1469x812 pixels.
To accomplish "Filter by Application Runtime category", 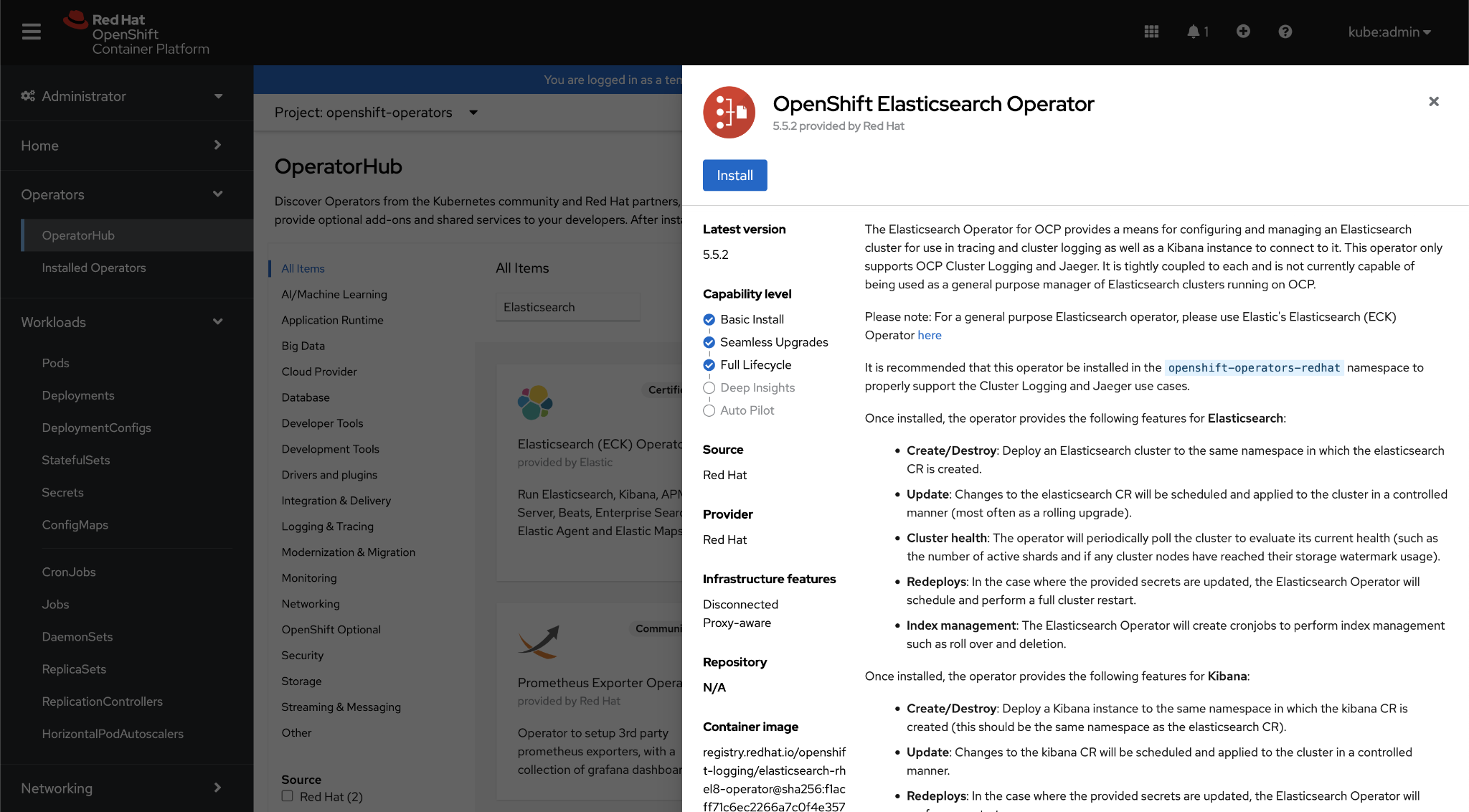I will coord(332,320).
